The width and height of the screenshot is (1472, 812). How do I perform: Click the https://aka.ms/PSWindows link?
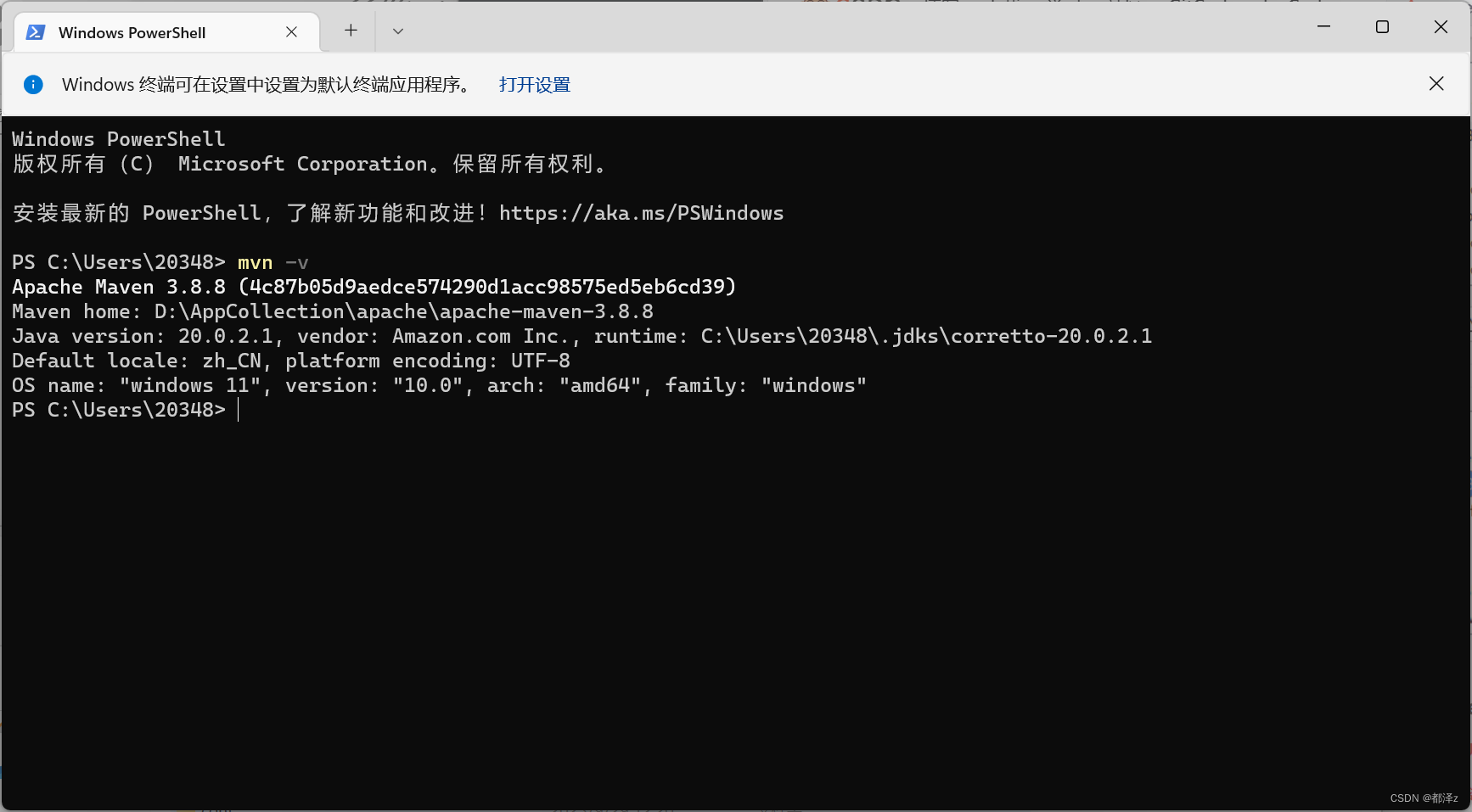pyautogui.click(x=641, y=213)
